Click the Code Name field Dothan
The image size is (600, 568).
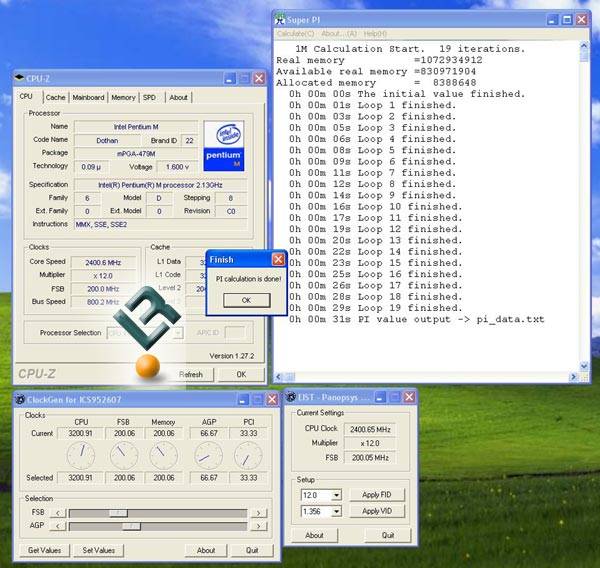(x=107, y=141)
